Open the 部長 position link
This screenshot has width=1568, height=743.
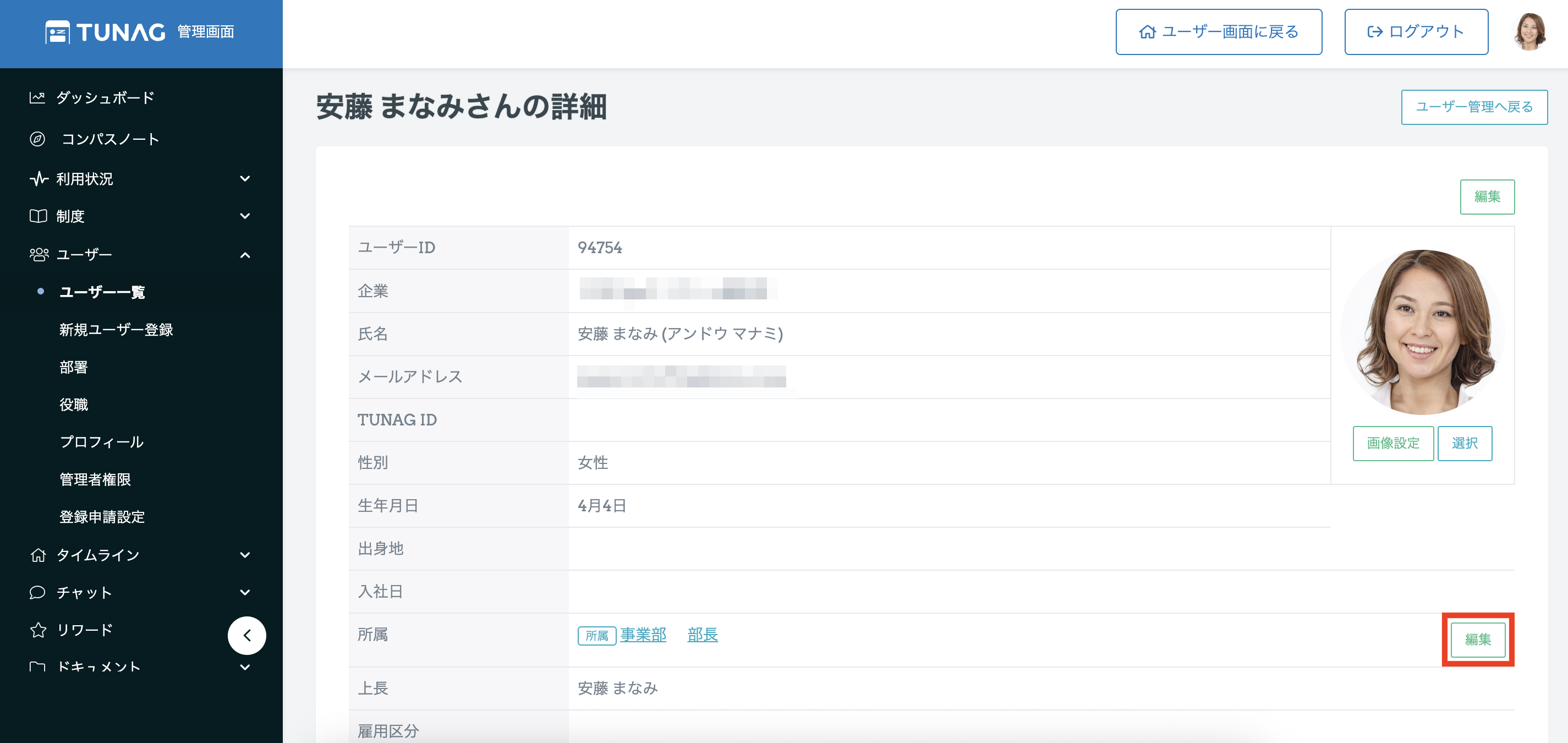click(703, 635)
